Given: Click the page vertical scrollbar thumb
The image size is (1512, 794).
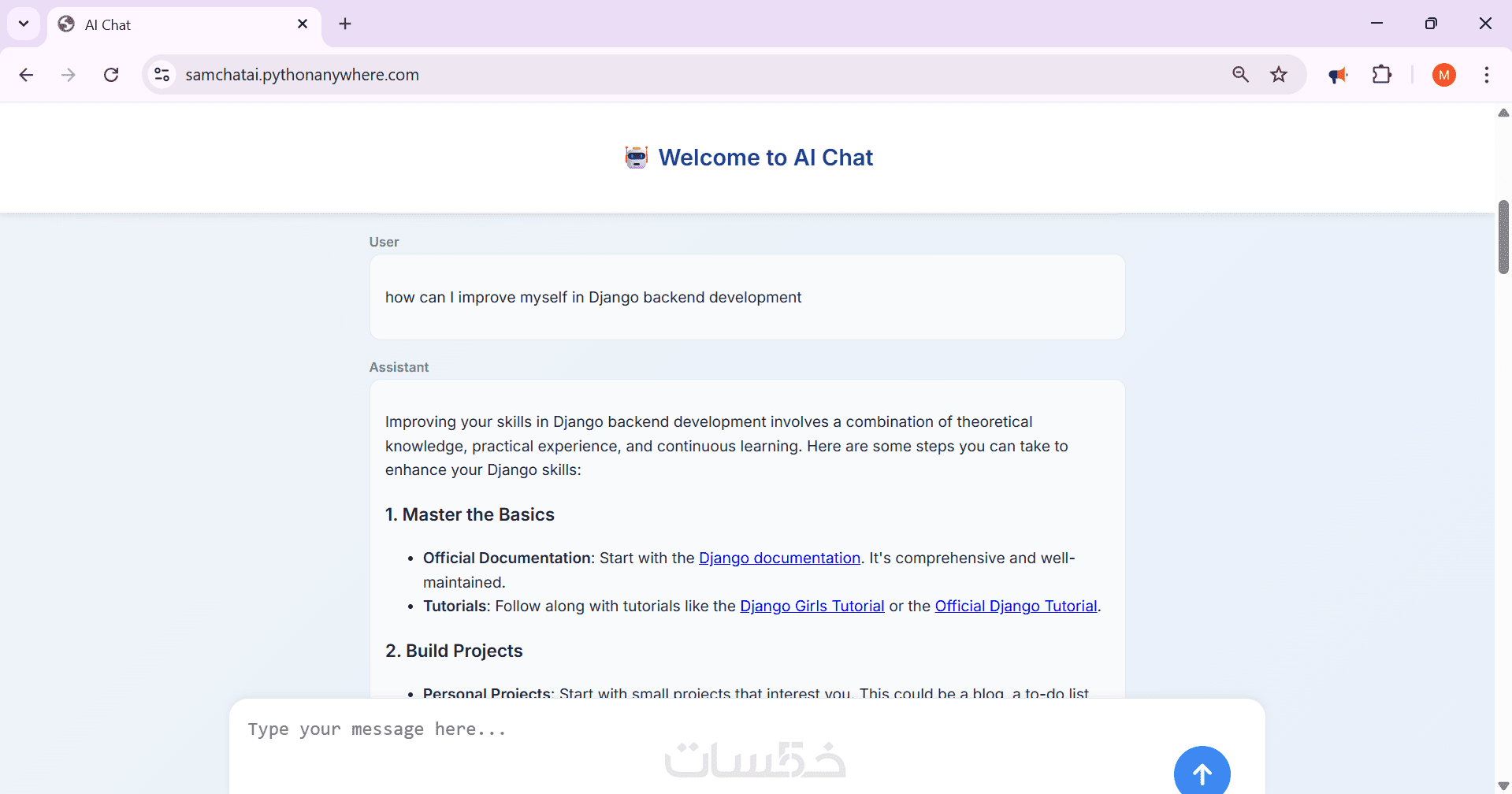Looking at the screenshot, I should tap(1503, 236).
